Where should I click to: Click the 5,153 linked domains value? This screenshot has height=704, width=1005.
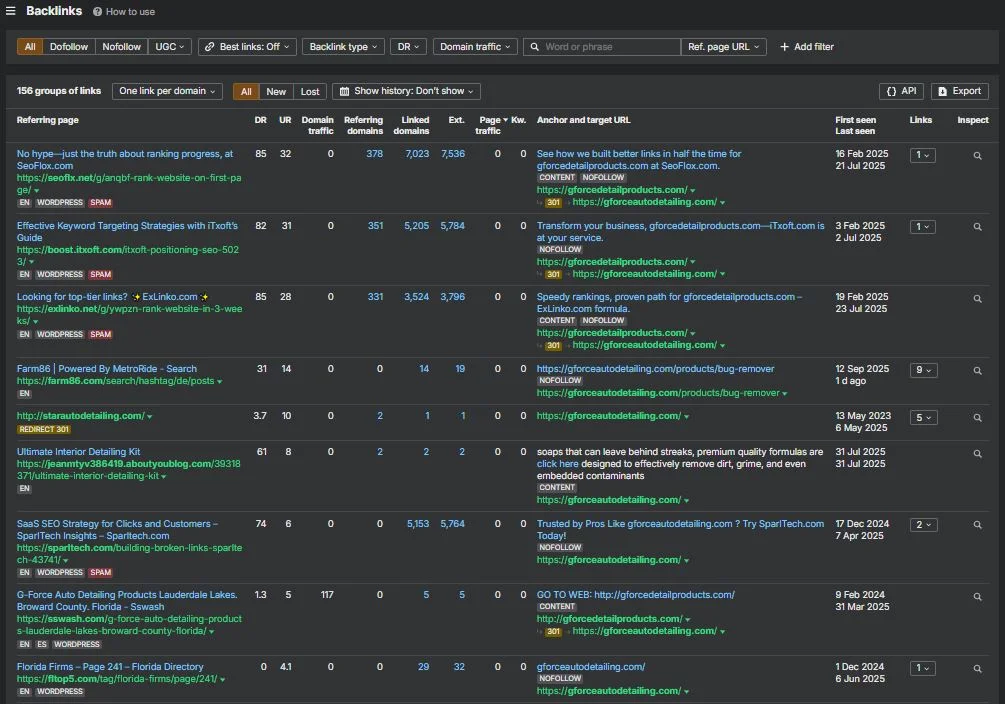pos(418,524)
